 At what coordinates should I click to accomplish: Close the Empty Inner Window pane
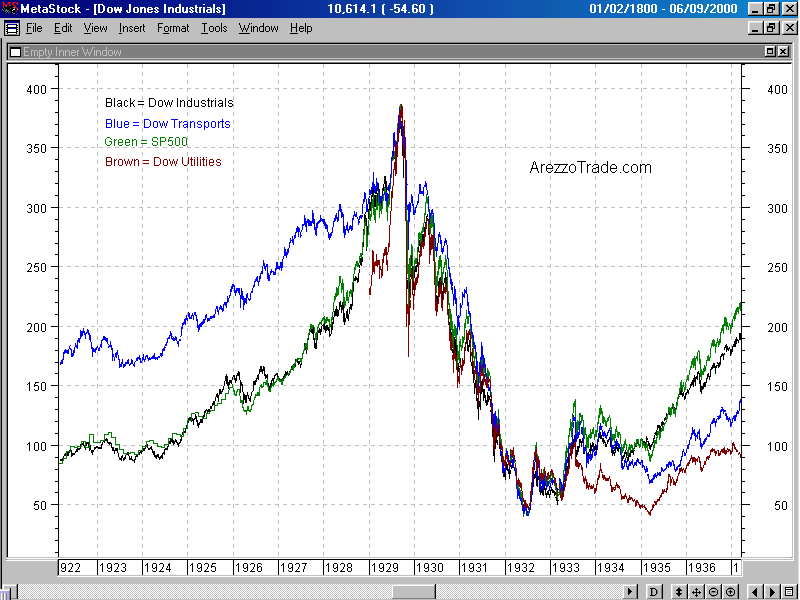click(x=783, y=51)
